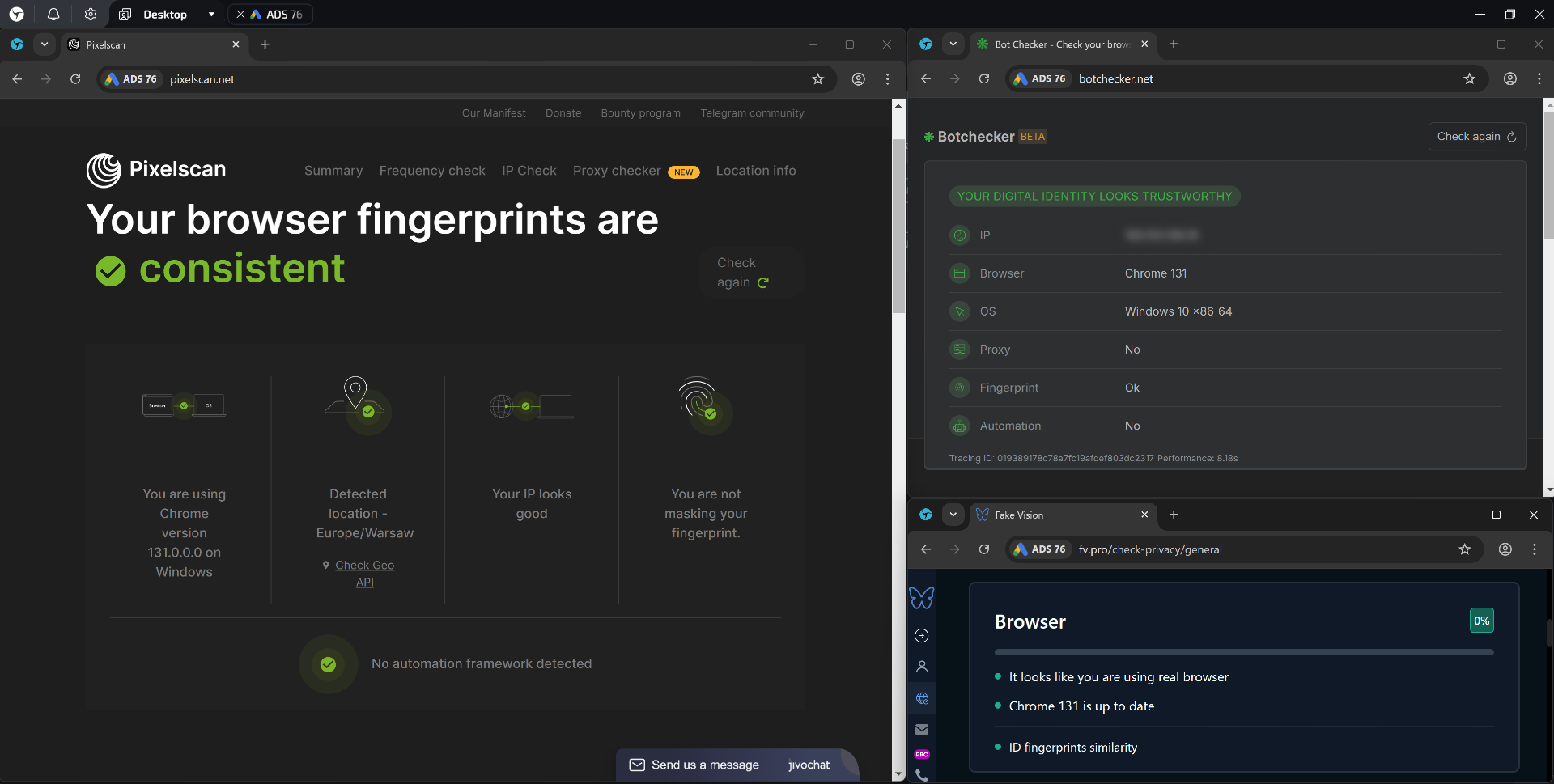Click scroll down arrow on Pixelscan scrollbar

[898, 774]
